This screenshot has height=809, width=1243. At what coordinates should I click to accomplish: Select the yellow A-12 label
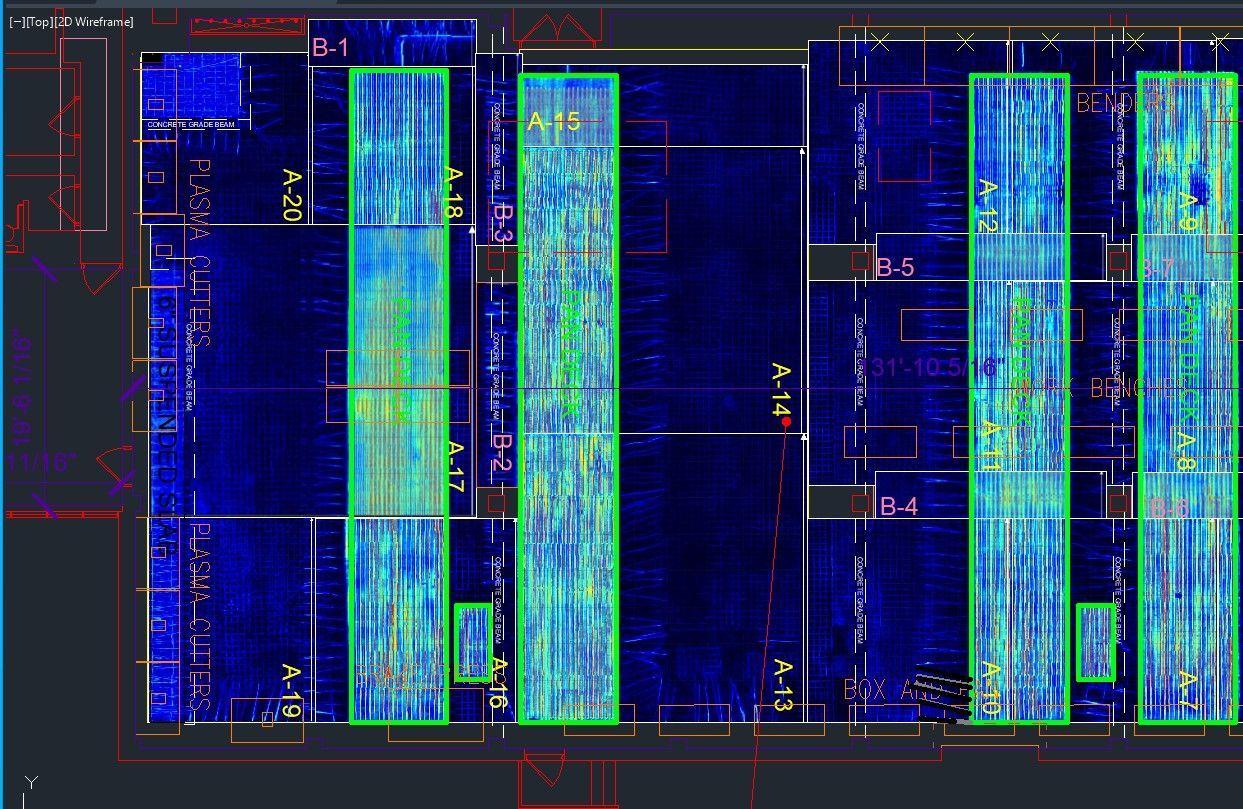click(987, 207)
